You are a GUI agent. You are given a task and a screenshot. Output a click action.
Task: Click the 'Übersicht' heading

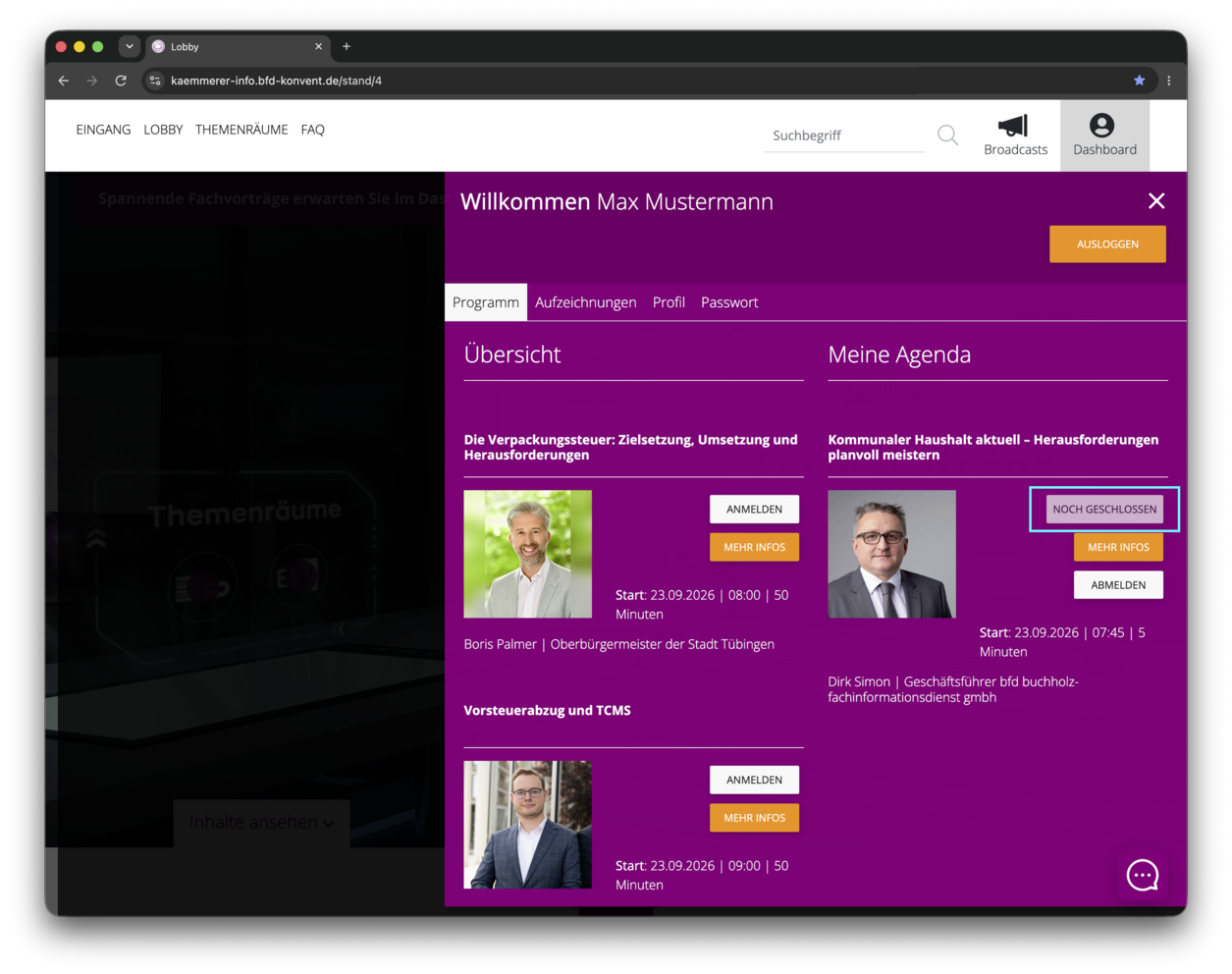pyautogui.click(x=512, y=354)
